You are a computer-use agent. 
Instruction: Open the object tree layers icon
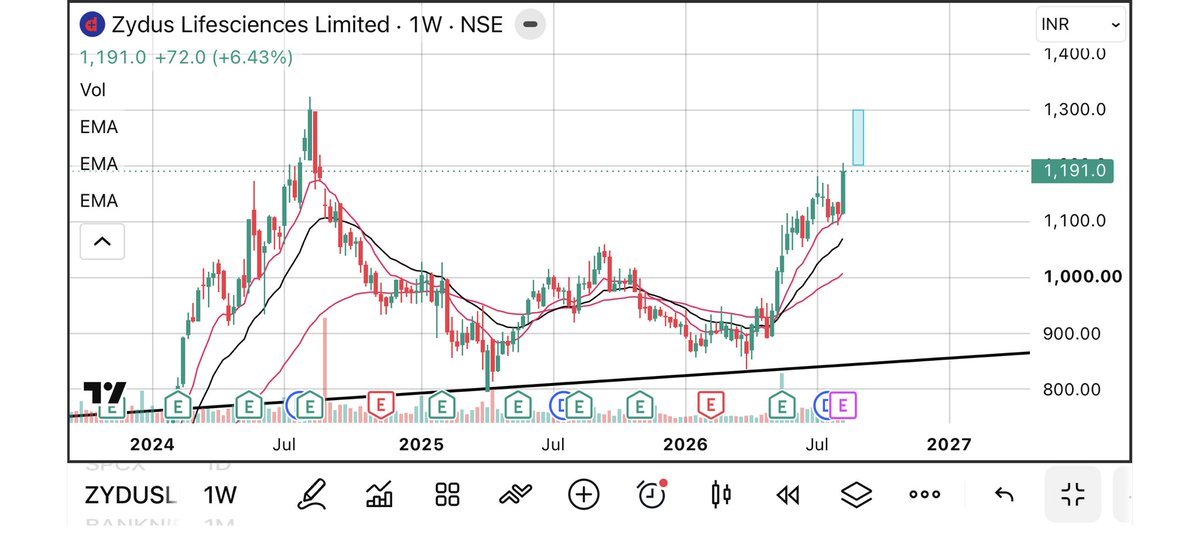[x=856, y=494]
